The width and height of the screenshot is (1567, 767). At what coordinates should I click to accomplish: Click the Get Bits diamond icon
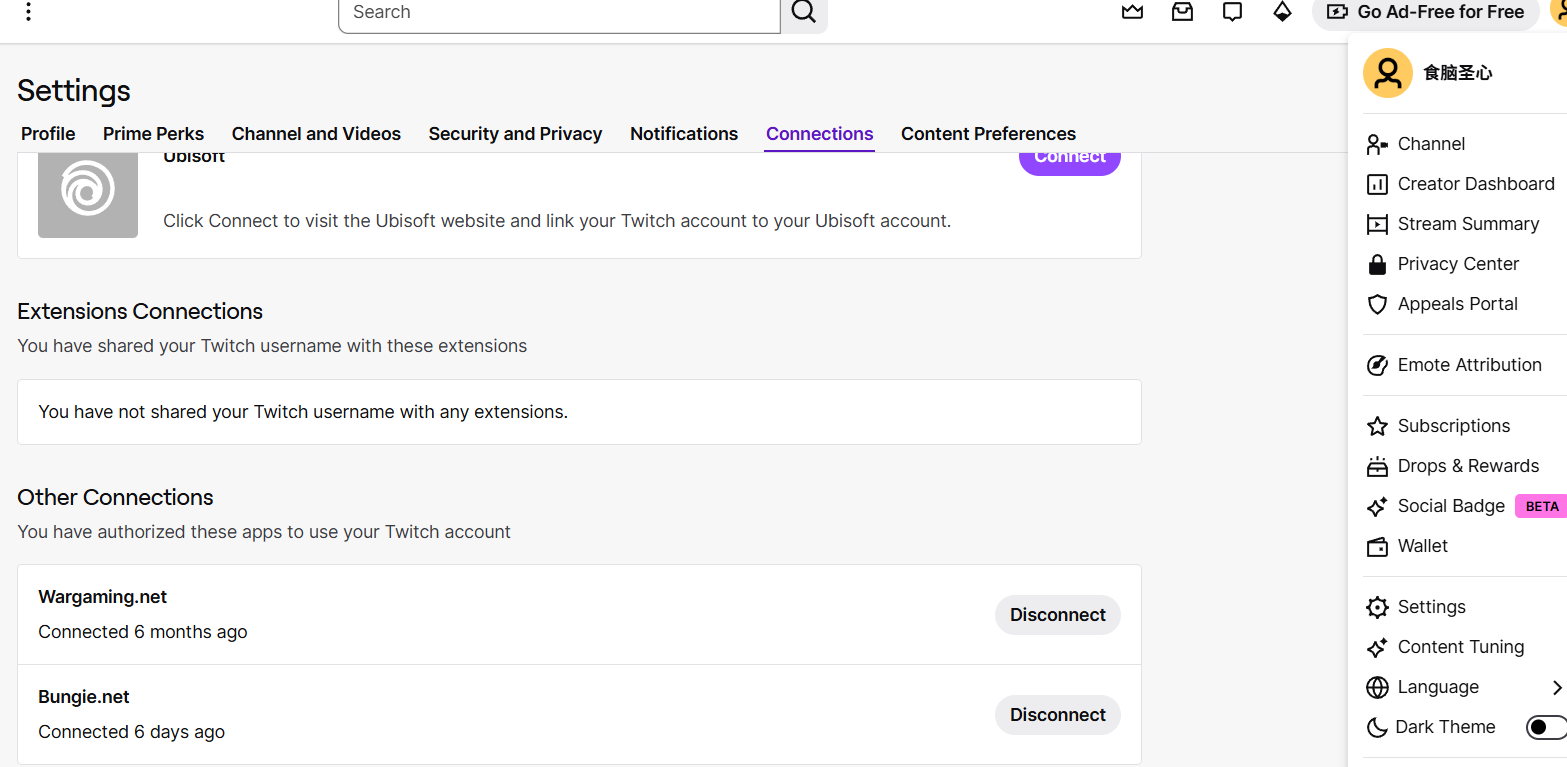coord(1282,12)
